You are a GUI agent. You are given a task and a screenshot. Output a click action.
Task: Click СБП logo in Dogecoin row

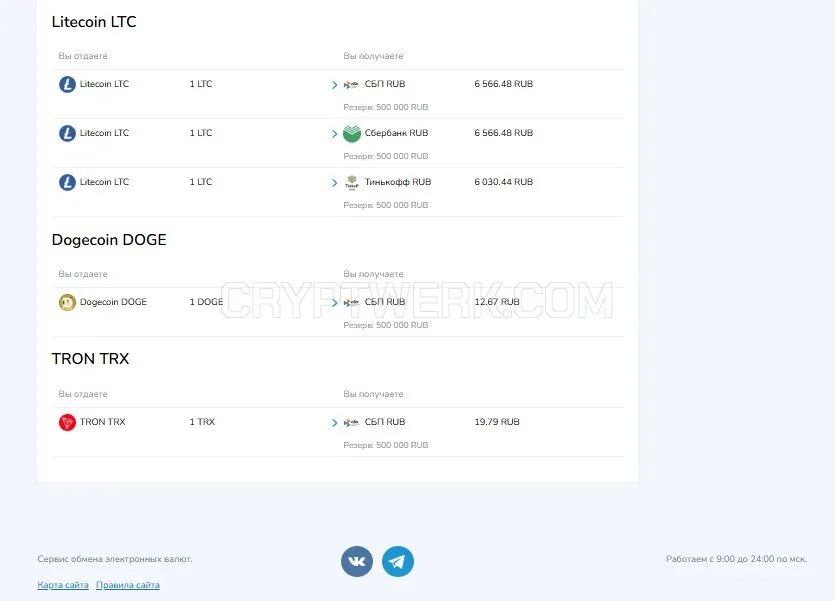coord(351,303)
